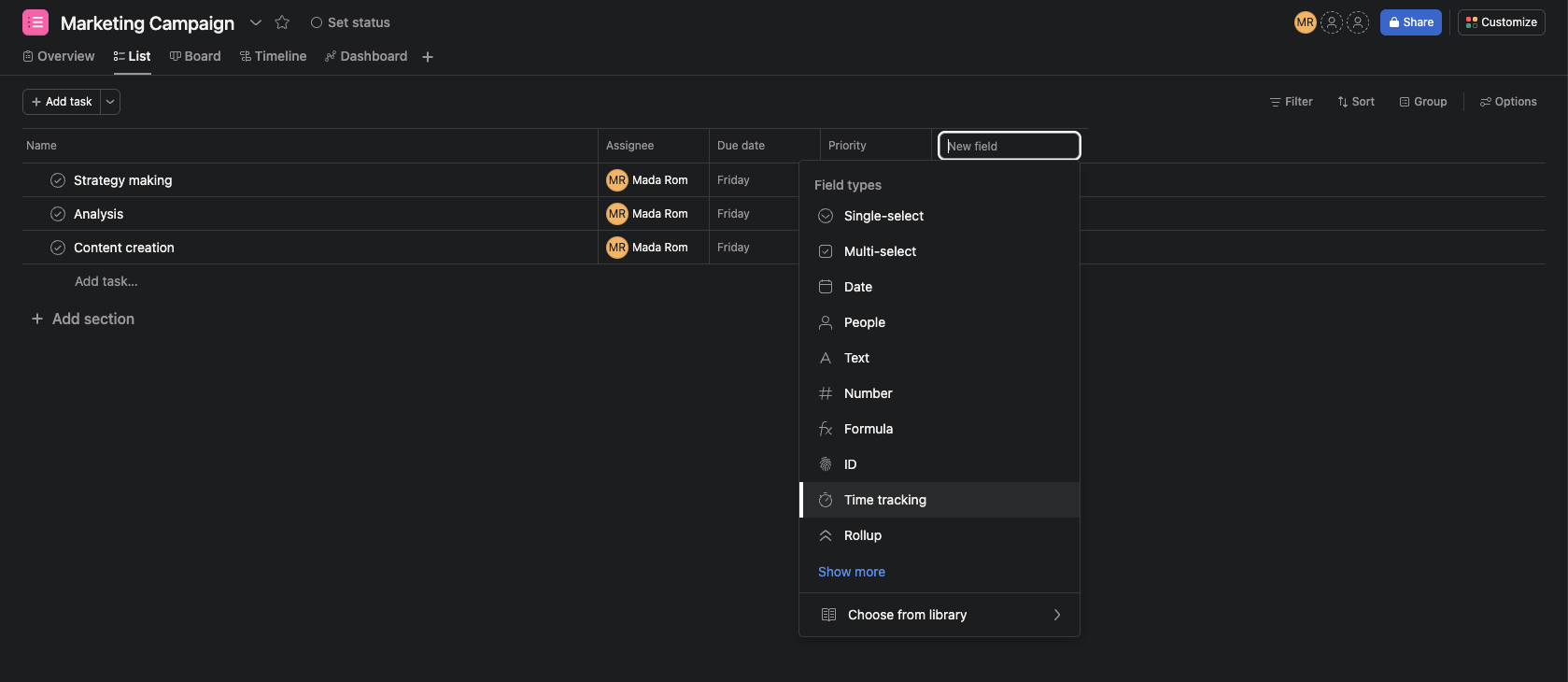
Task: Star the Marketing Campaign project
Action: (x=282, y=22)
